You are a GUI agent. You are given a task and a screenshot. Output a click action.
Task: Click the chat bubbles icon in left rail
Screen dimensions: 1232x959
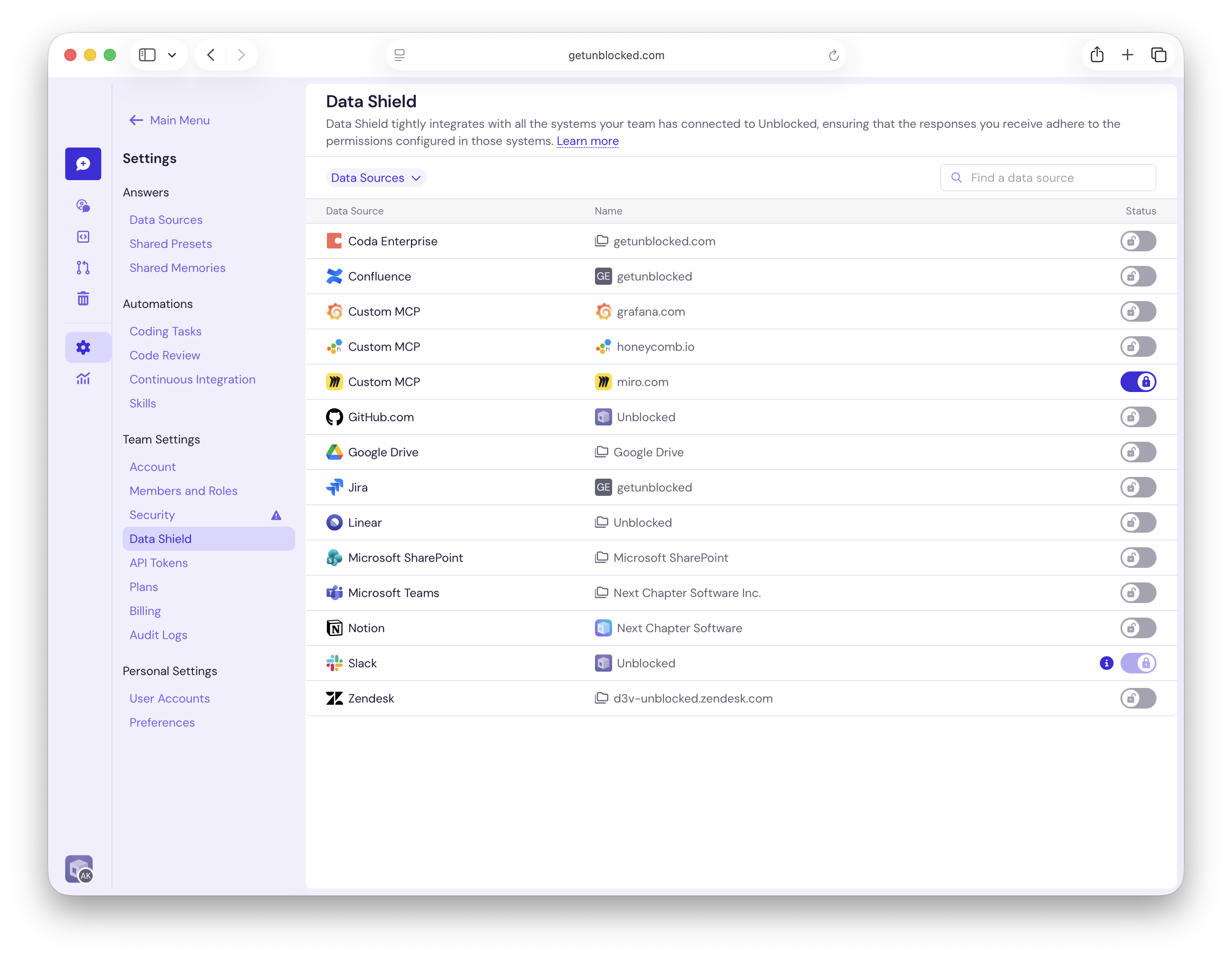[x=83, y=206]
